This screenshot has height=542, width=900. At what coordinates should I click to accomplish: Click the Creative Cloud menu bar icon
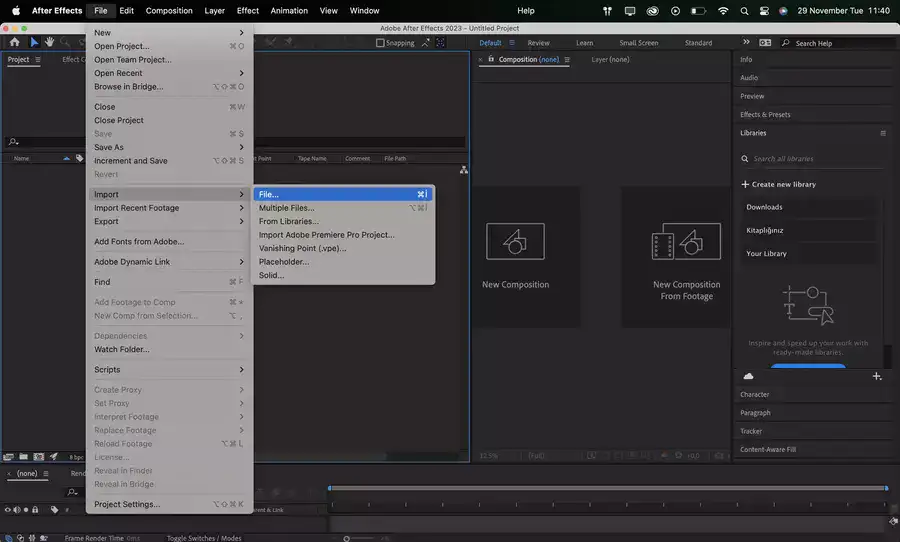(x=653, y=10)
